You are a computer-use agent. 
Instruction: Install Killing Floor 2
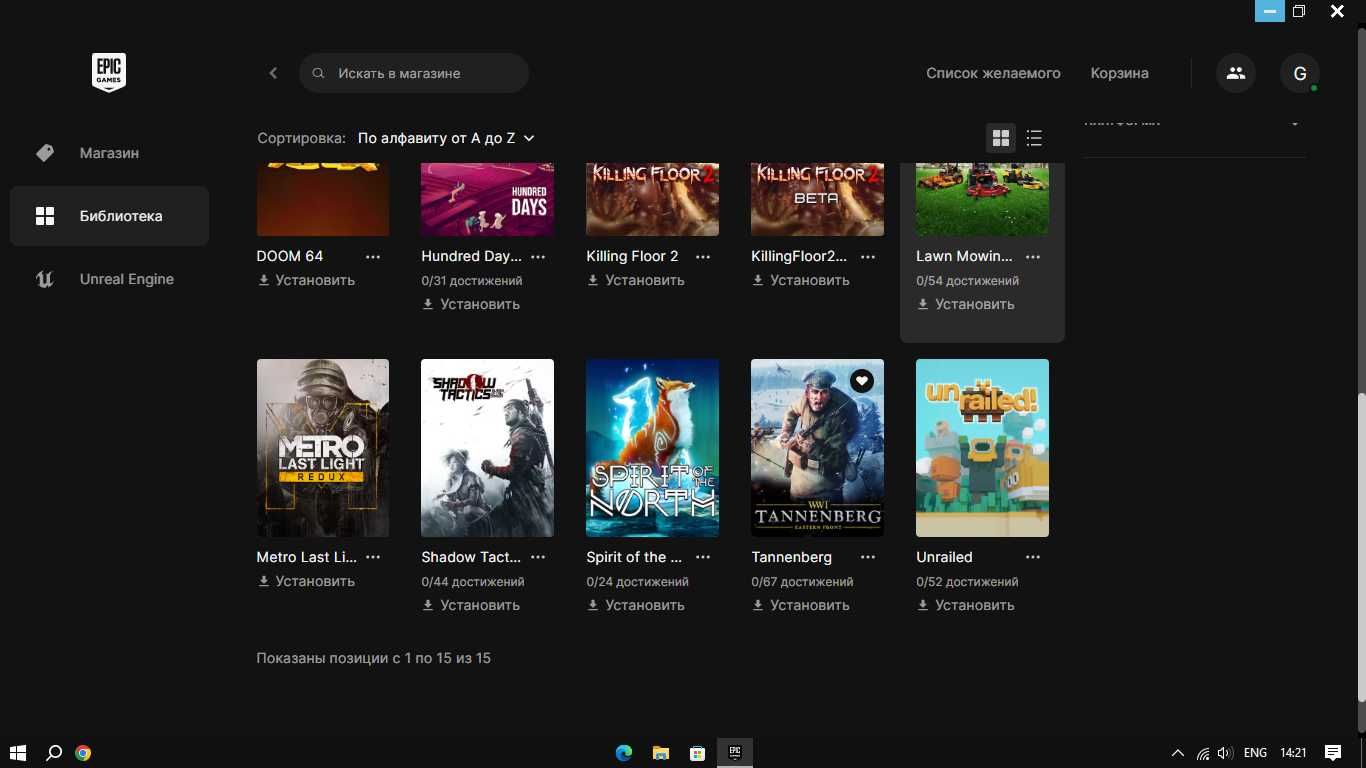pyautogui.click(x=636, y=280)
